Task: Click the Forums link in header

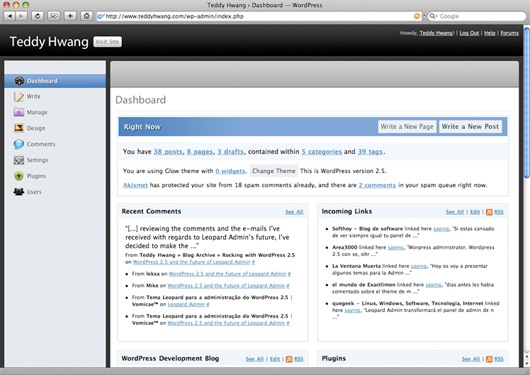Action: click(509, 33)
